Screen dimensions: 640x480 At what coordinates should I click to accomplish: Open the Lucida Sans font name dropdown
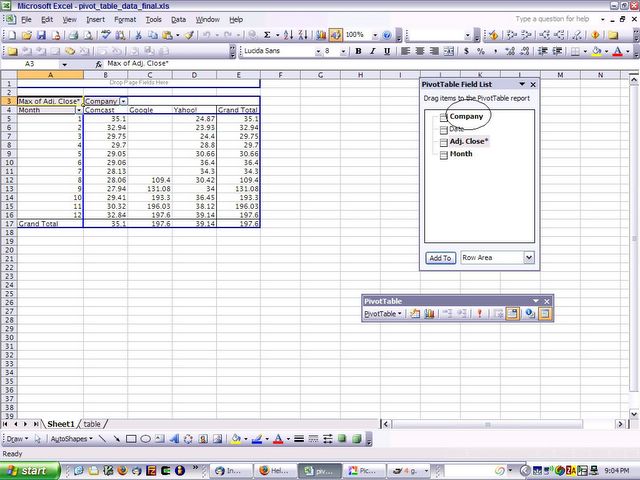tap(318, 51)
